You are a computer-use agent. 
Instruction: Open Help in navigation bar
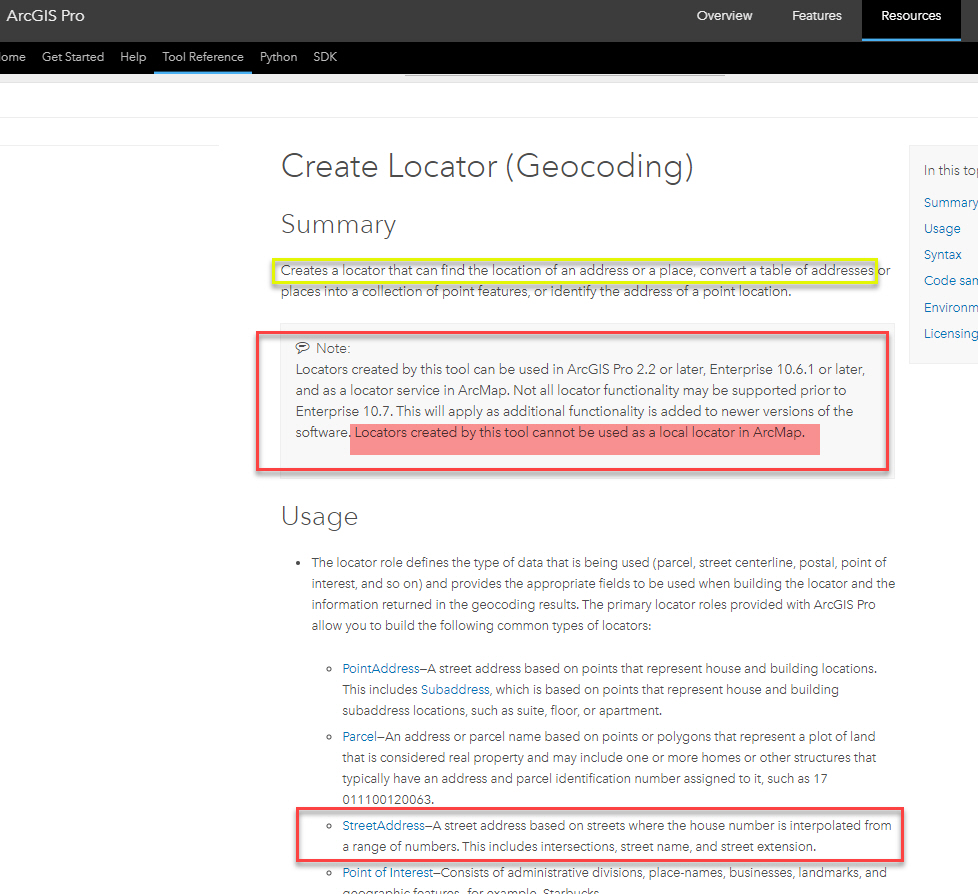(x=133, y=57)
